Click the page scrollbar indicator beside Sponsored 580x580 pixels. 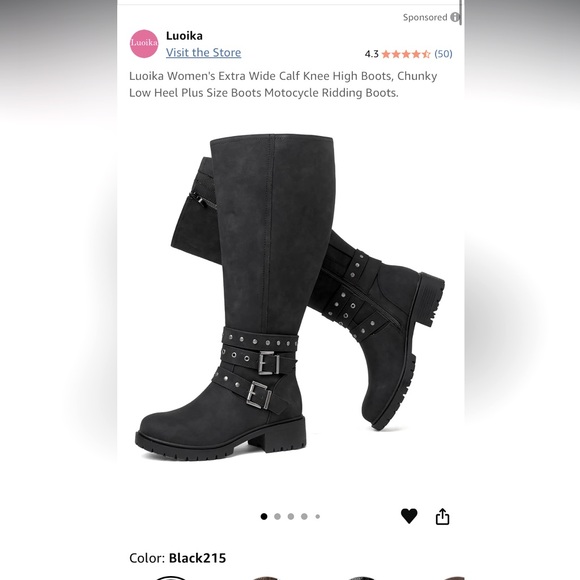[x=461, y=13]
